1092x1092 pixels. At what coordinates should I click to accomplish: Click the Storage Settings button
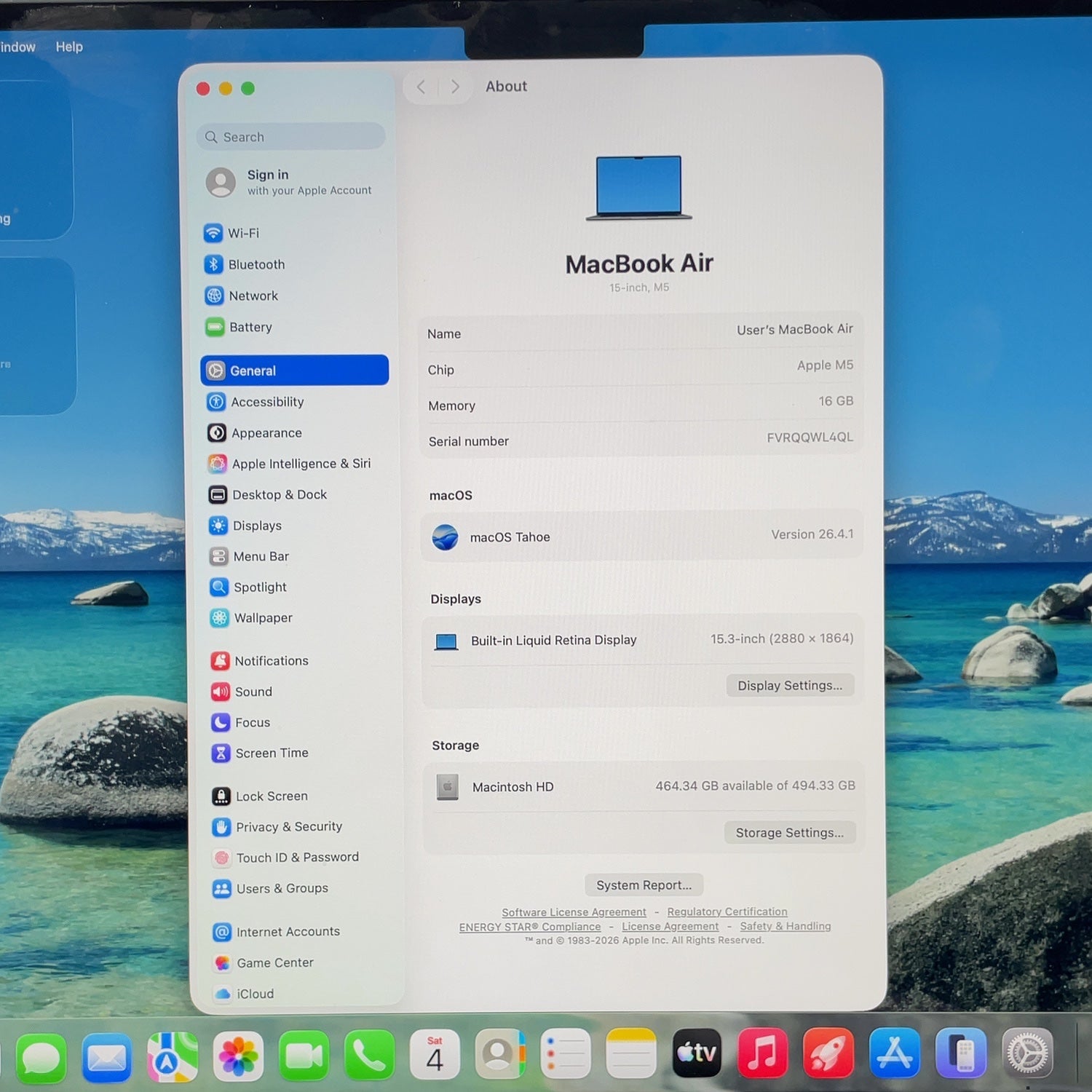[x=790, y=832]
